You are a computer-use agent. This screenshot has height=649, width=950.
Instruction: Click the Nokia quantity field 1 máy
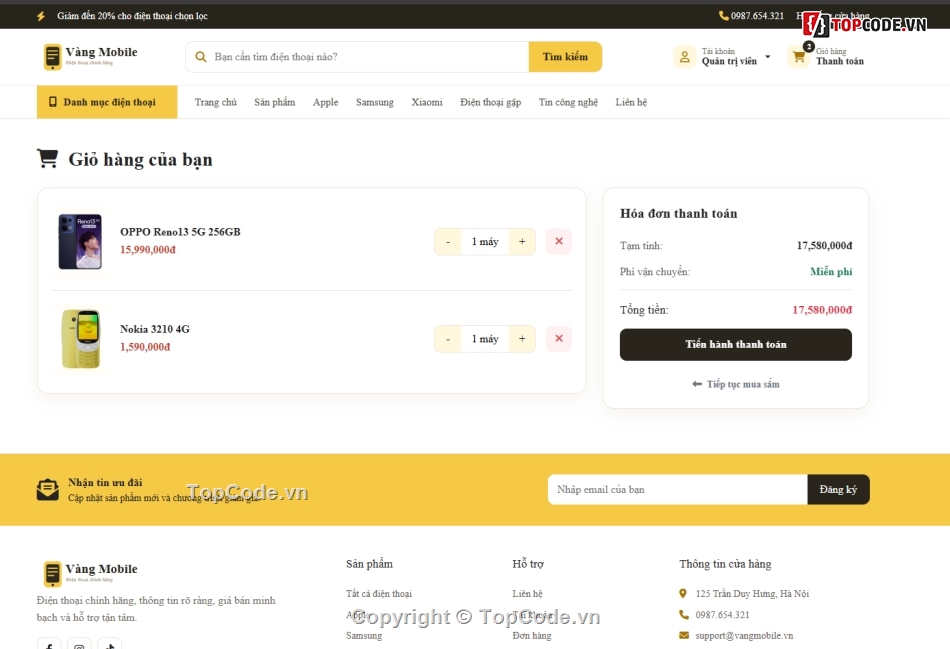coord(485,338)
